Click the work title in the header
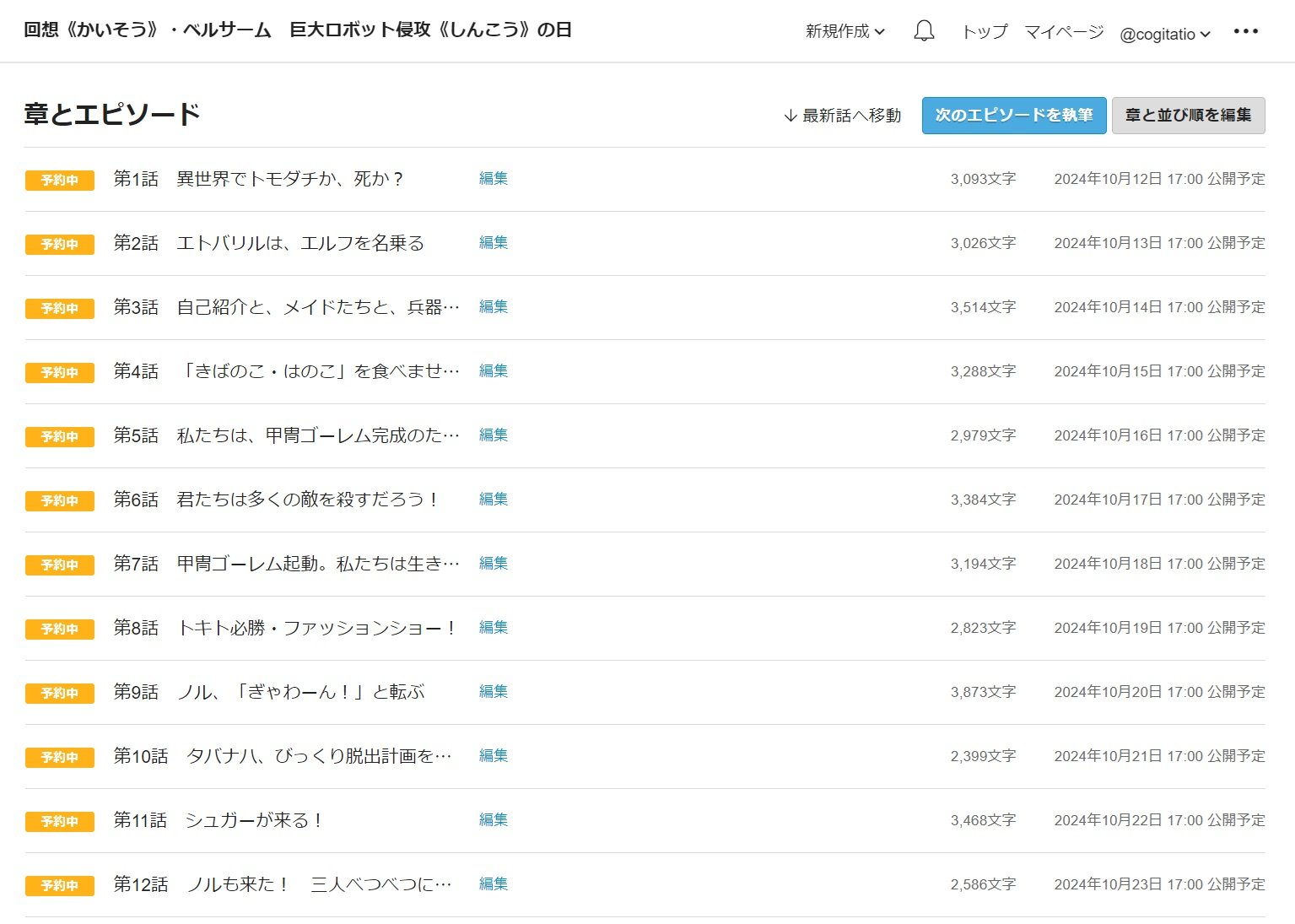The width and height of the screenshot is (1295, 924). coord(298,30)
